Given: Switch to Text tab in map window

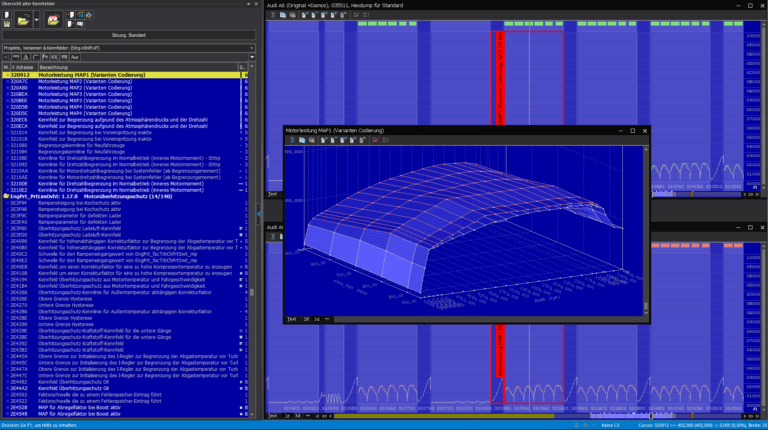Looking at the screenshot, I should (x=292, y=318).
